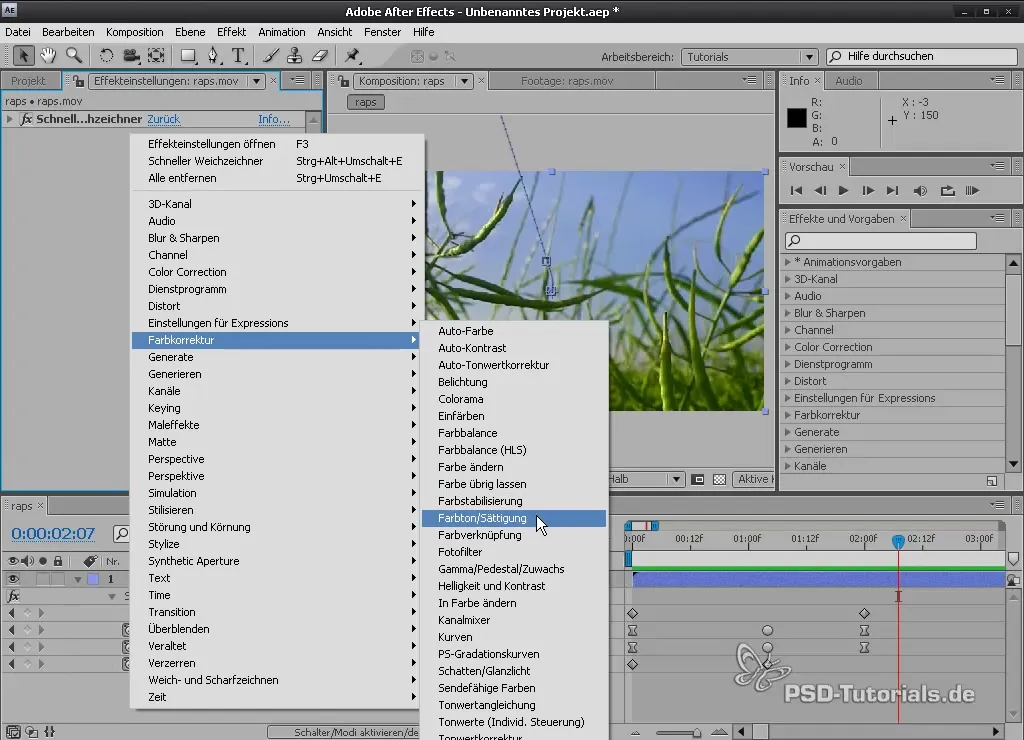Open the Komposition menu in menu bar
The width and height of the screenshot is (1024, 740).
pos(135,32)
